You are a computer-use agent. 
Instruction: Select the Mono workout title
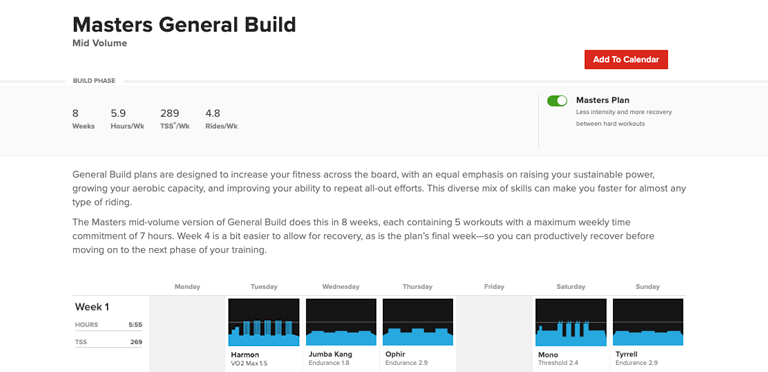(548, 354)
